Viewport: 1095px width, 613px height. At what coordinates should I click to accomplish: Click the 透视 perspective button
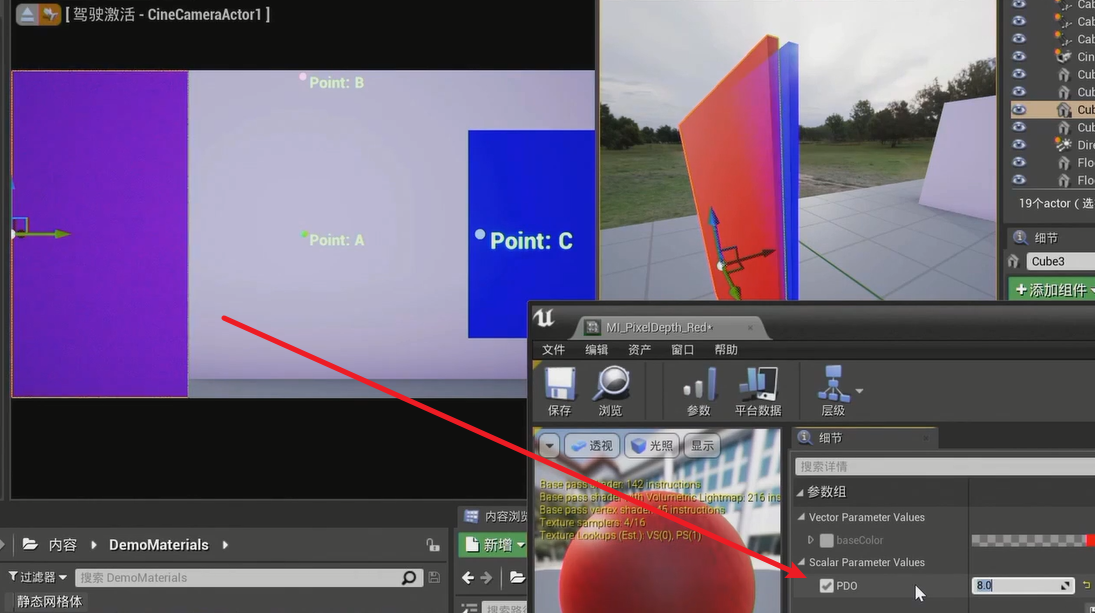click(591, 445)
